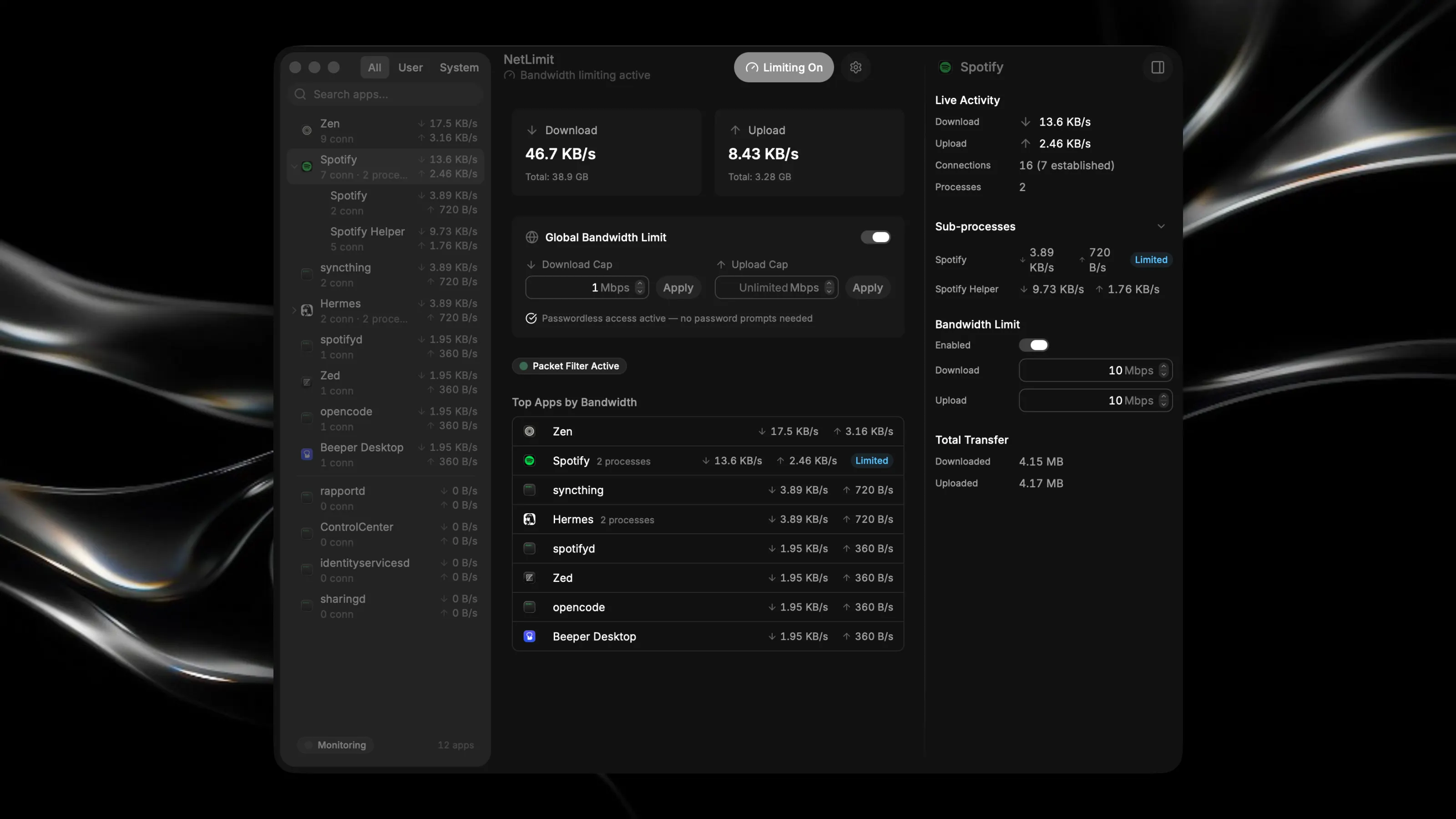Select rapportd in the sidebar list
1456x819 pixels.
click(x=386, y=498)
